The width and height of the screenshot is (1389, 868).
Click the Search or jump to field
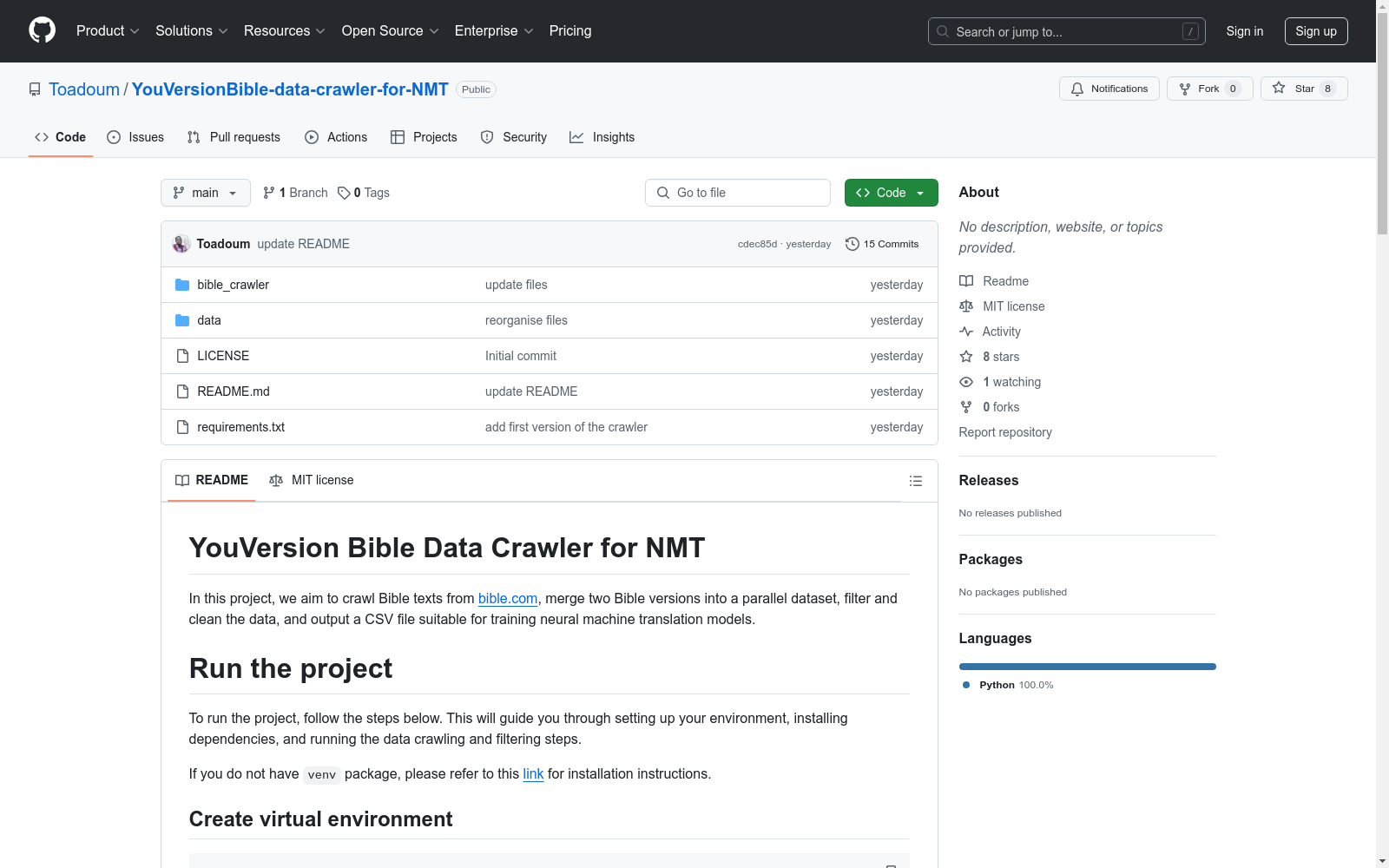(1067, 31)
